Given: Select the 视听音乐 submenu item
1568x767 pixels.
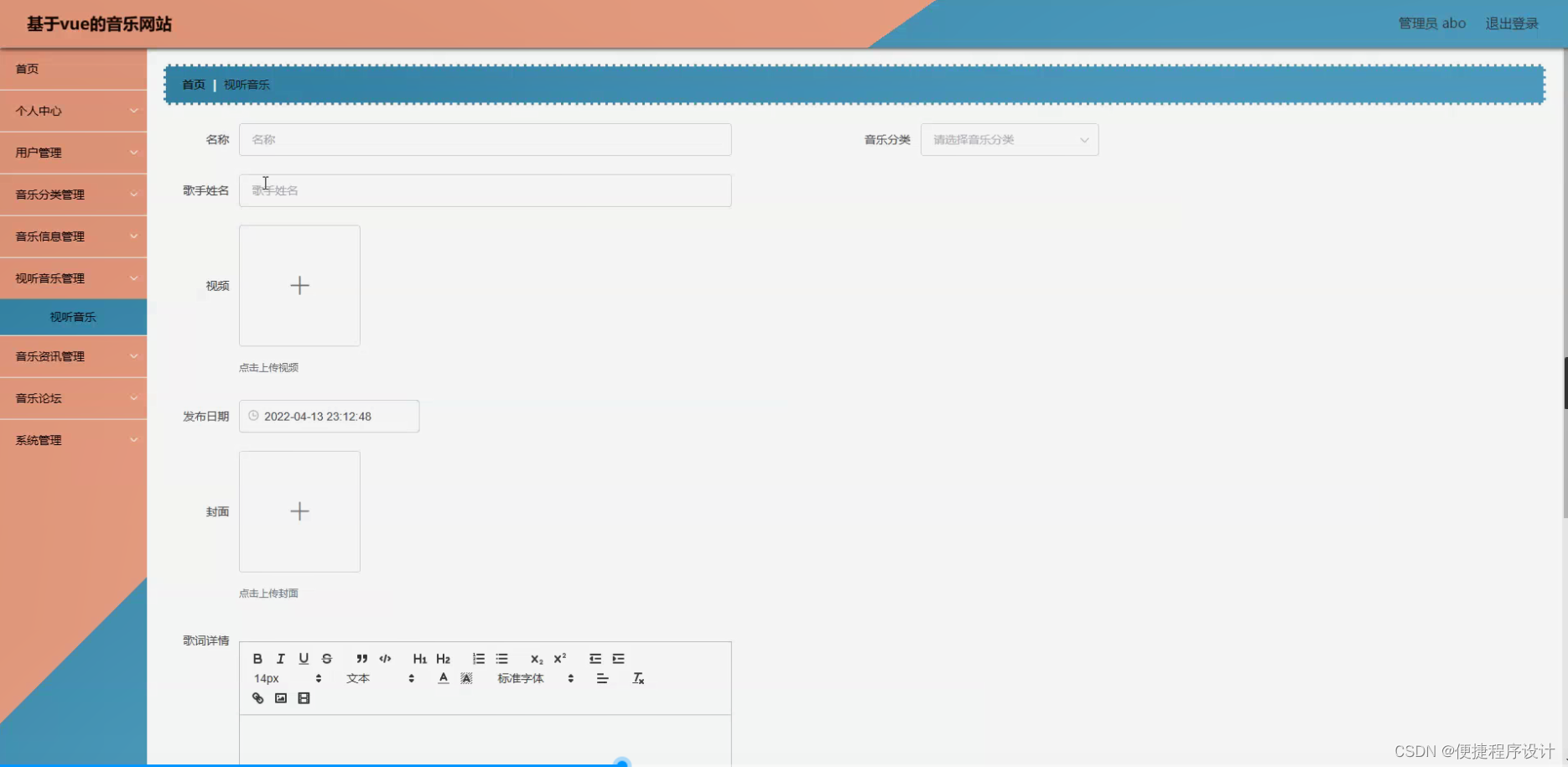Looking at the screenshot, I should click(x=73, y=317).
